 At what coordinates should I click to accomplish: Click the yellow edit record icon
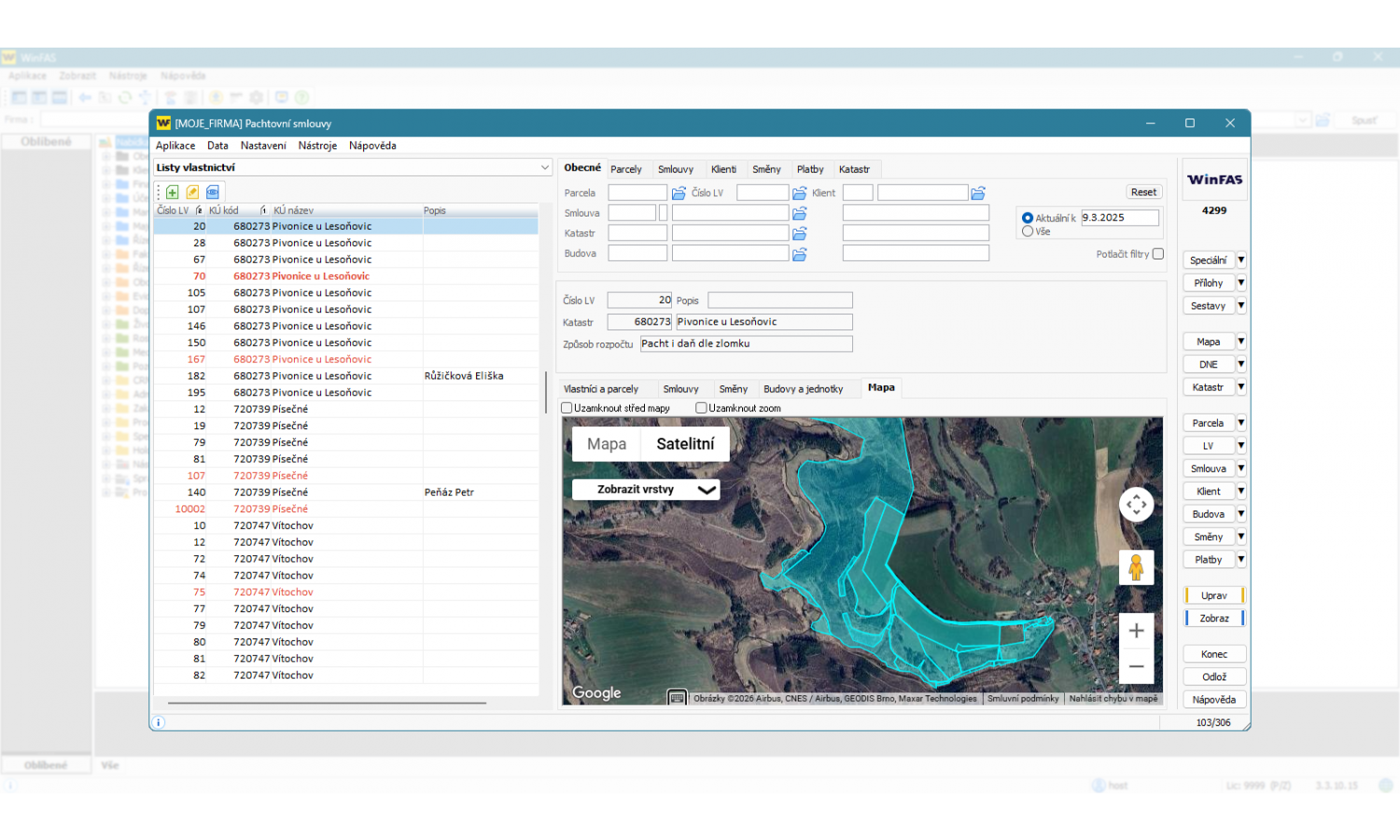(x=192, y=192)
